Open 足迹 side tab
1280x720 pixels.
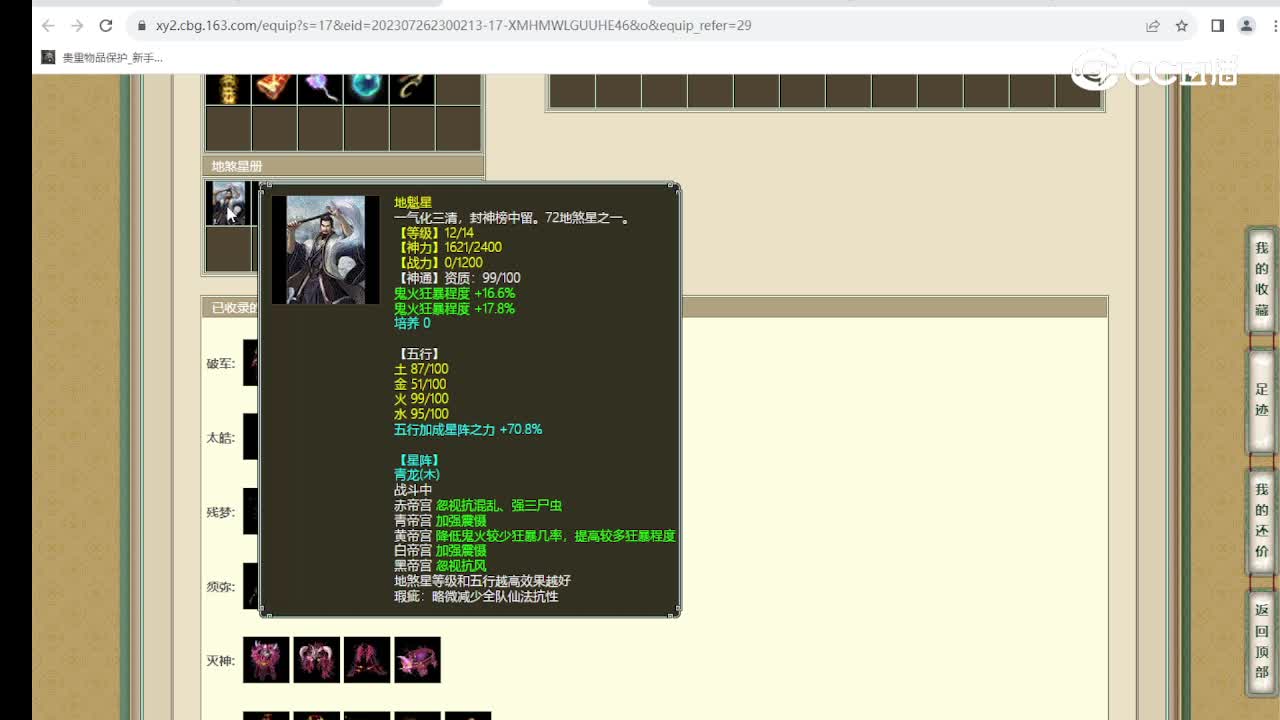pos(1261,400)
